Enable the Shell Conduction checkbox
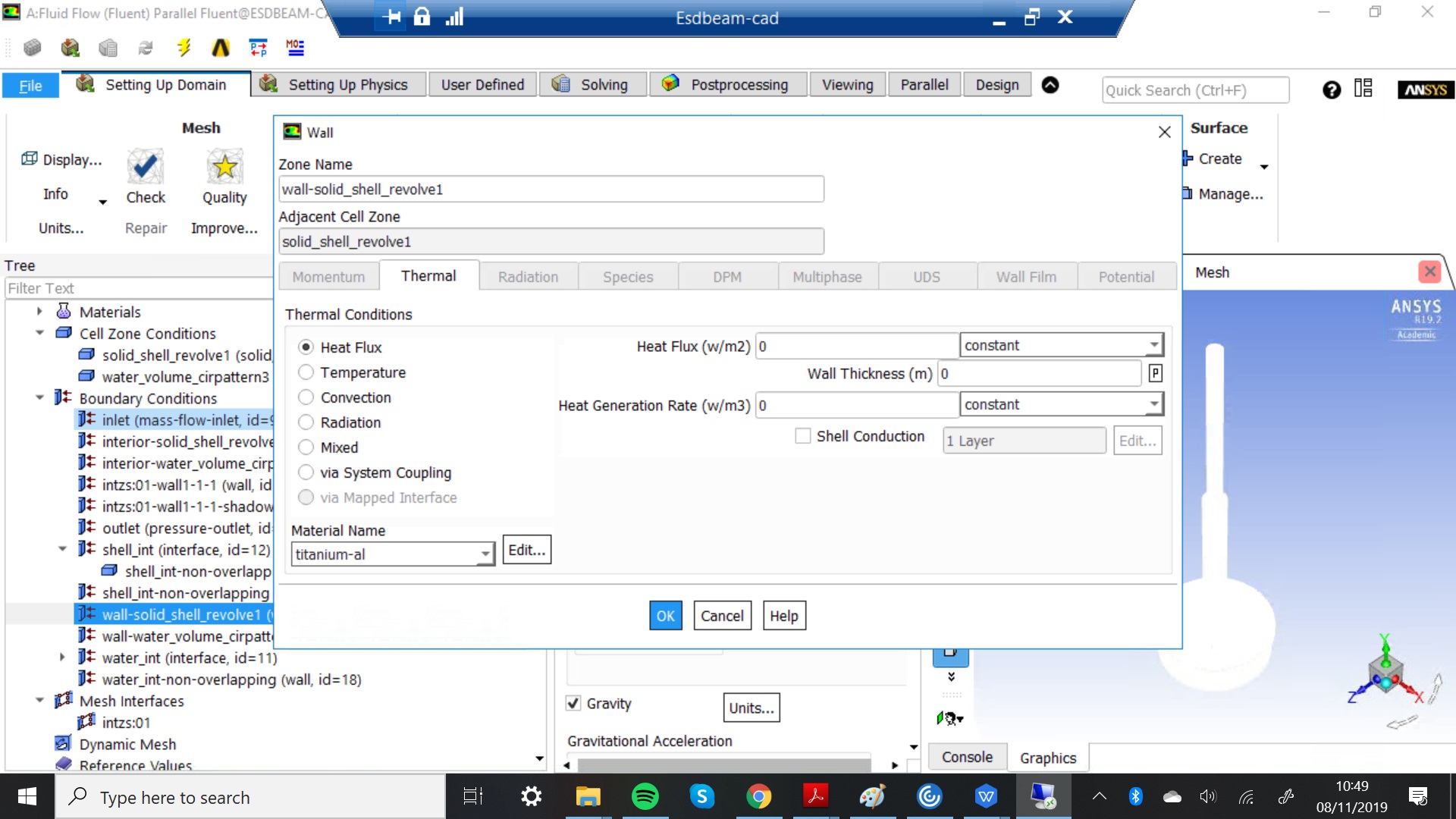The image size is (1456, 819). (x=802, y=436)
